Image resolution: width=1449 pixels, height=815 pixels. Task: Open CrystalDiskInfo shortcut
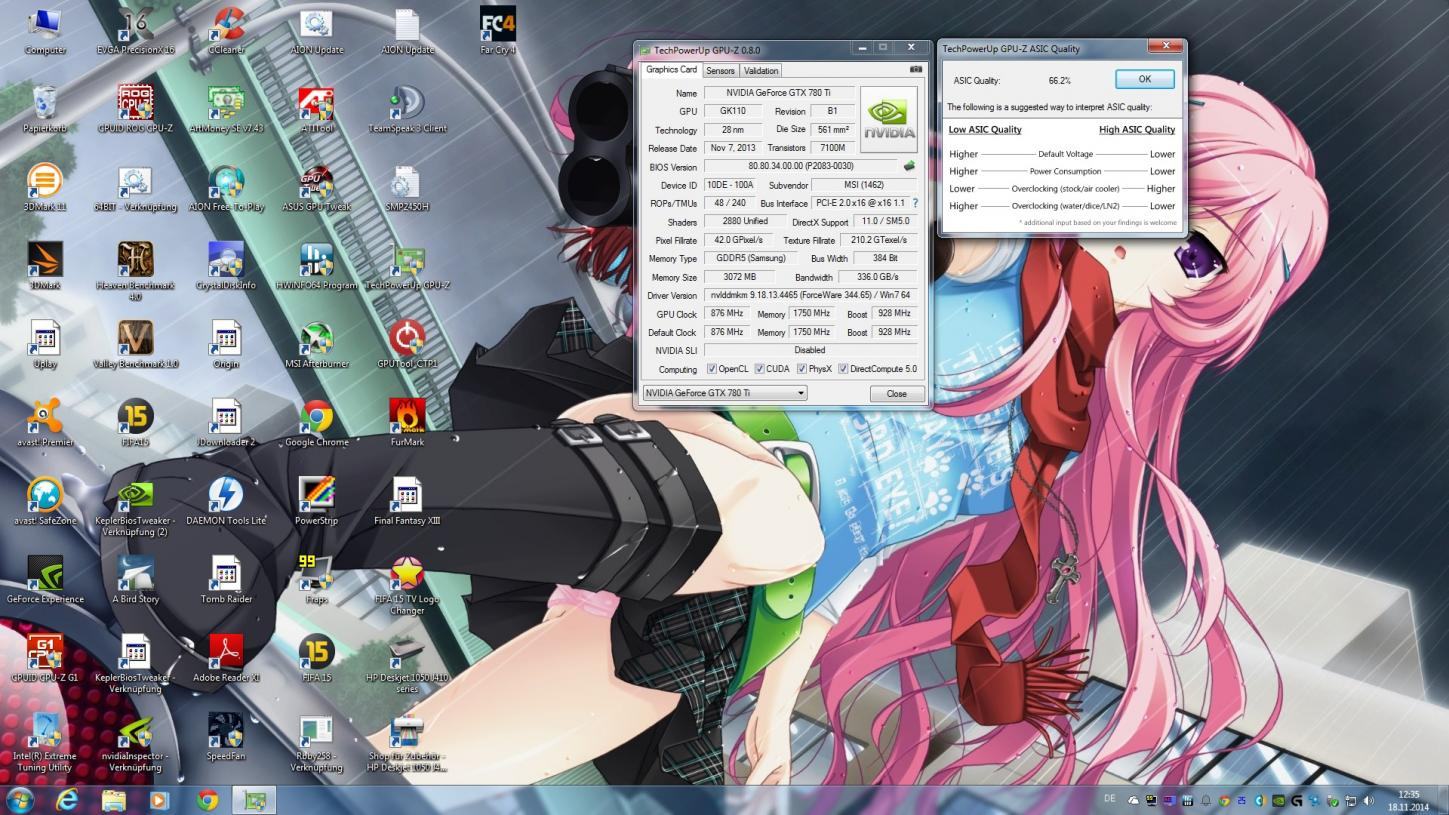(226, 266)
